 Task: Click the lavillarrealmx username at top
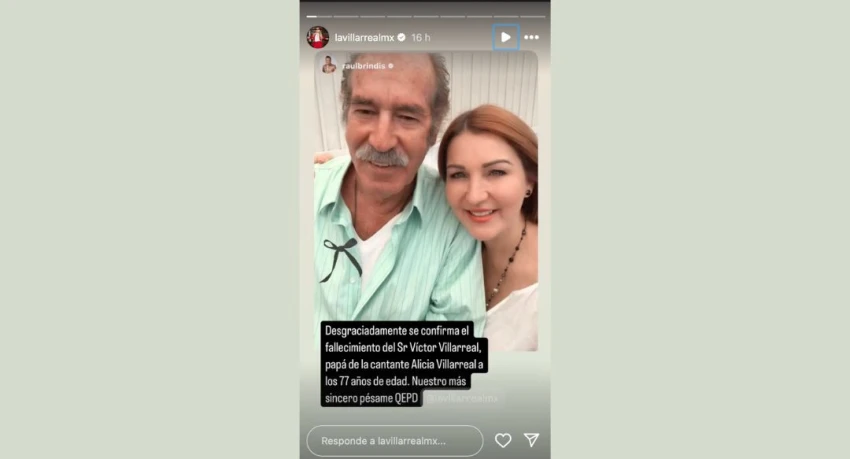(x=364, y=37)
